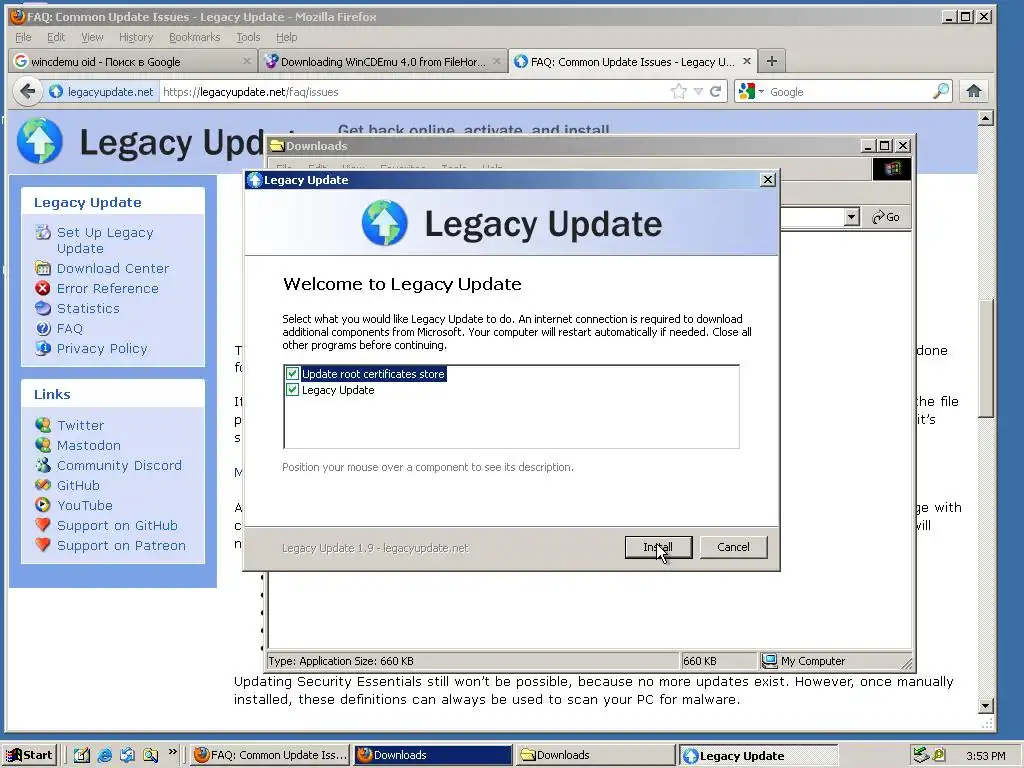The width and height of the screenshot is (1024, 768).
Task: Open the Error Reference link
Action: [x=108, y=289]
